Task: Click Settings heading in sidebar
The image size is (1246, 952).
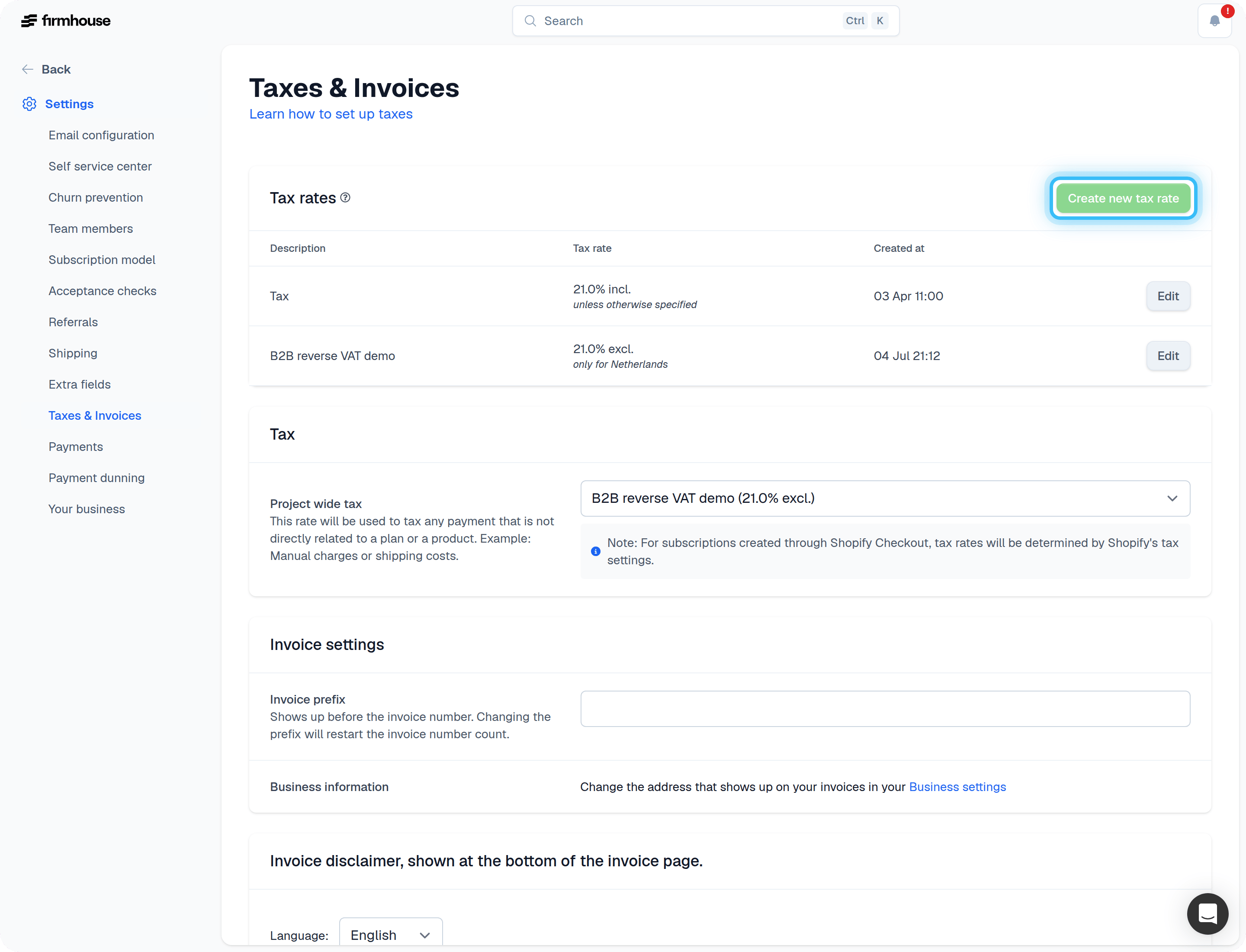Action: pyautogui.click(x=69, y=104)
